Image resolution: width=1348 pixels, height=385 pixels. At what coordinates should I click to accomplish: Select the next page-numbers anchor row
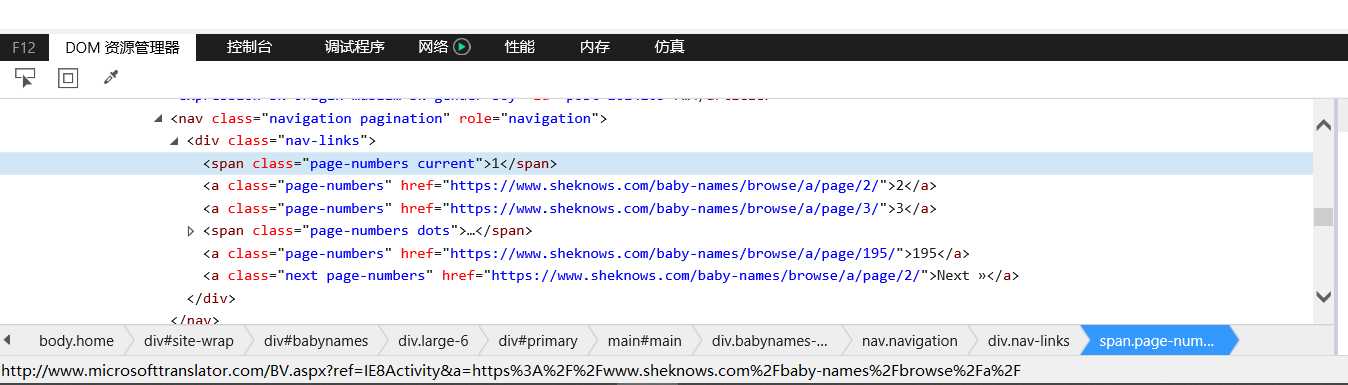pyautogui.click(x=656, y=276)
